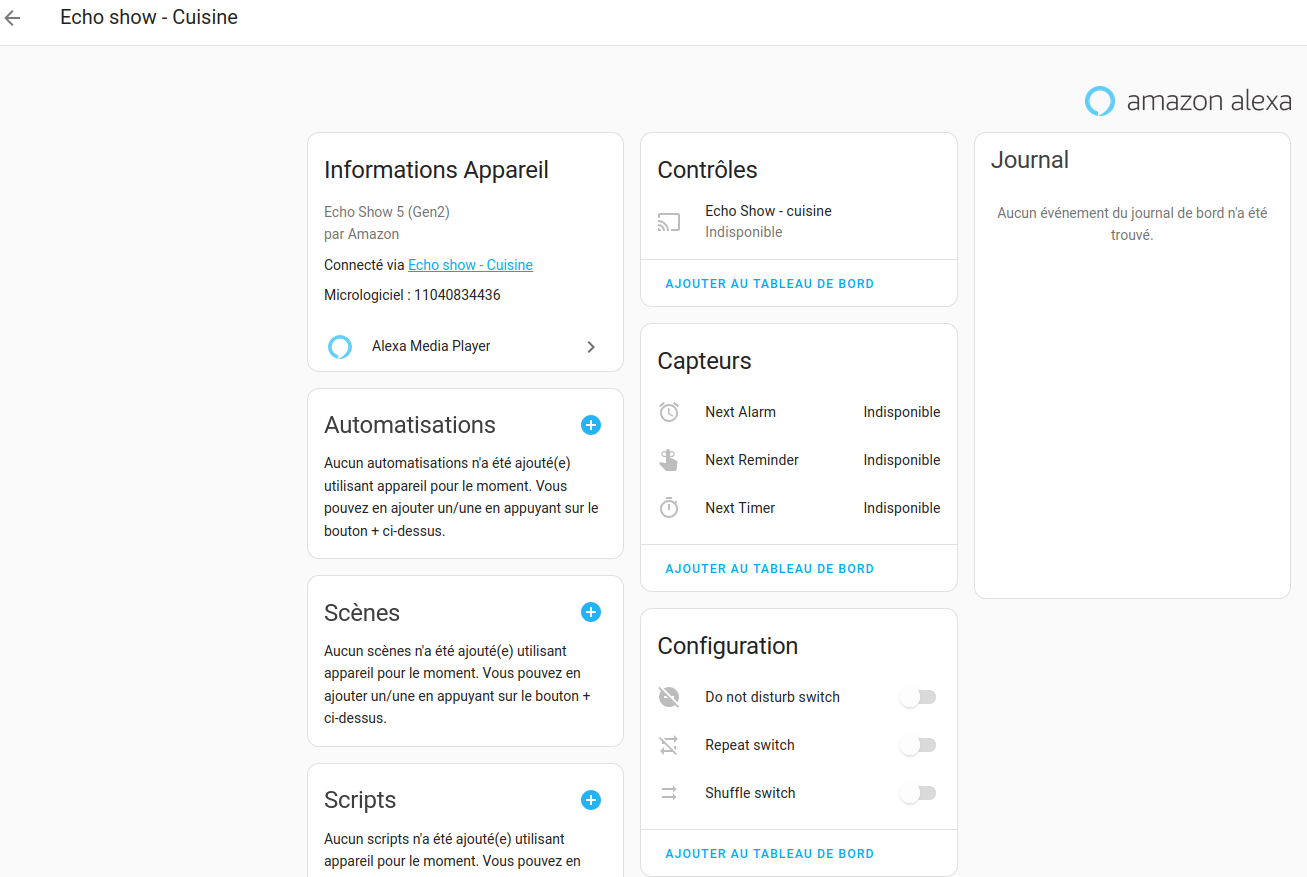Add Contrôles card to the dashboard
Screen dimensions: 1307x877
coord(770,284)
